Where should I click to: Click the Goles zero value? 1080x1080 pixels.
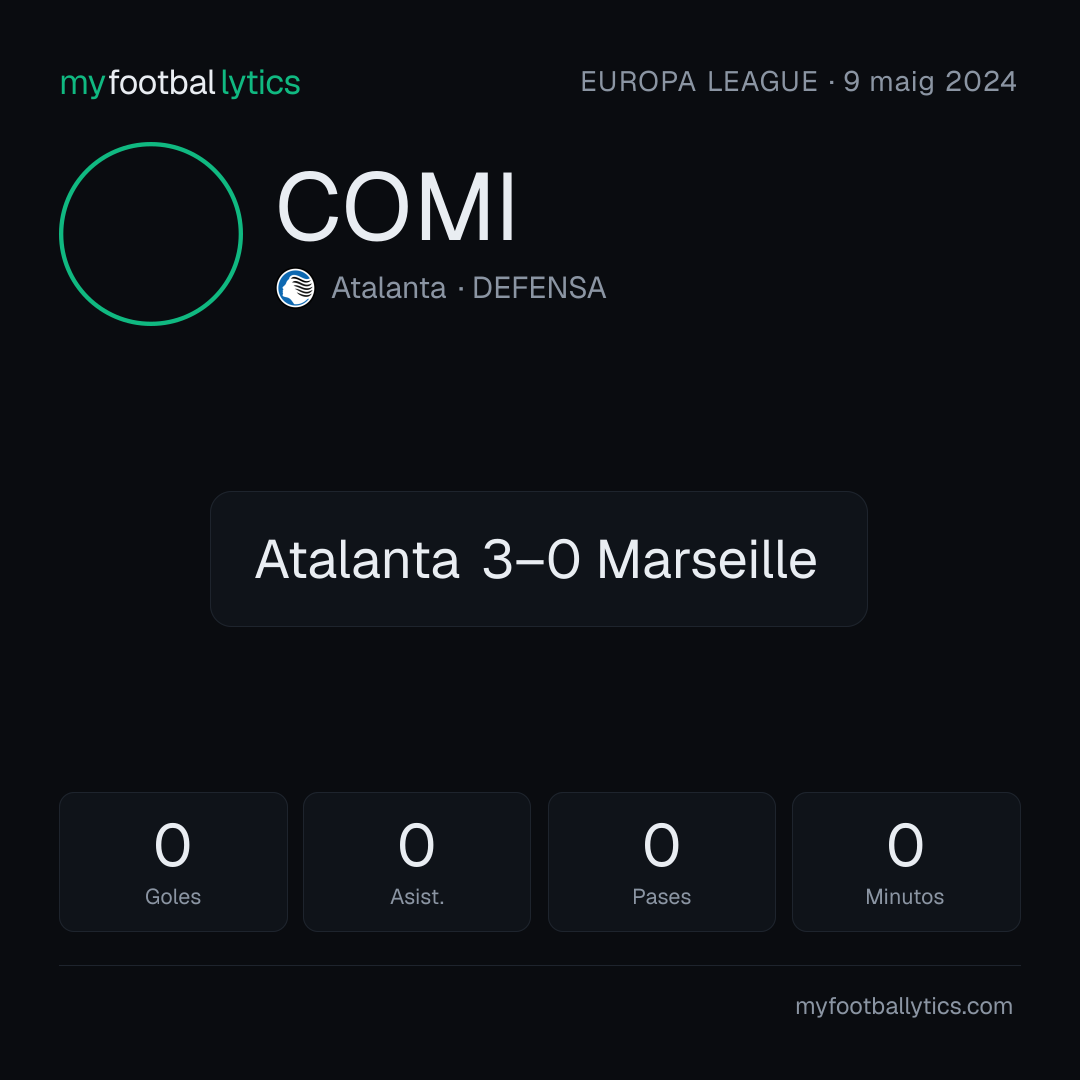(x=172, y=845)
